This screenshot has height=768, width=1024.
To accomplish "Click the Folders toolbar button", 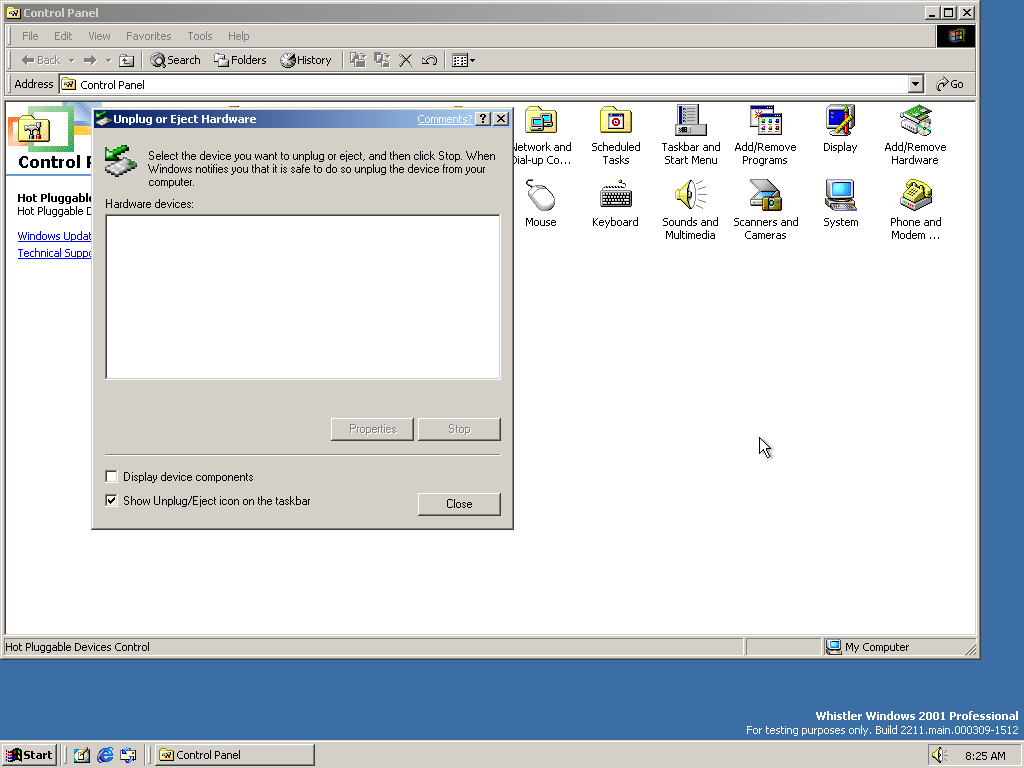I will pos(240,60).
